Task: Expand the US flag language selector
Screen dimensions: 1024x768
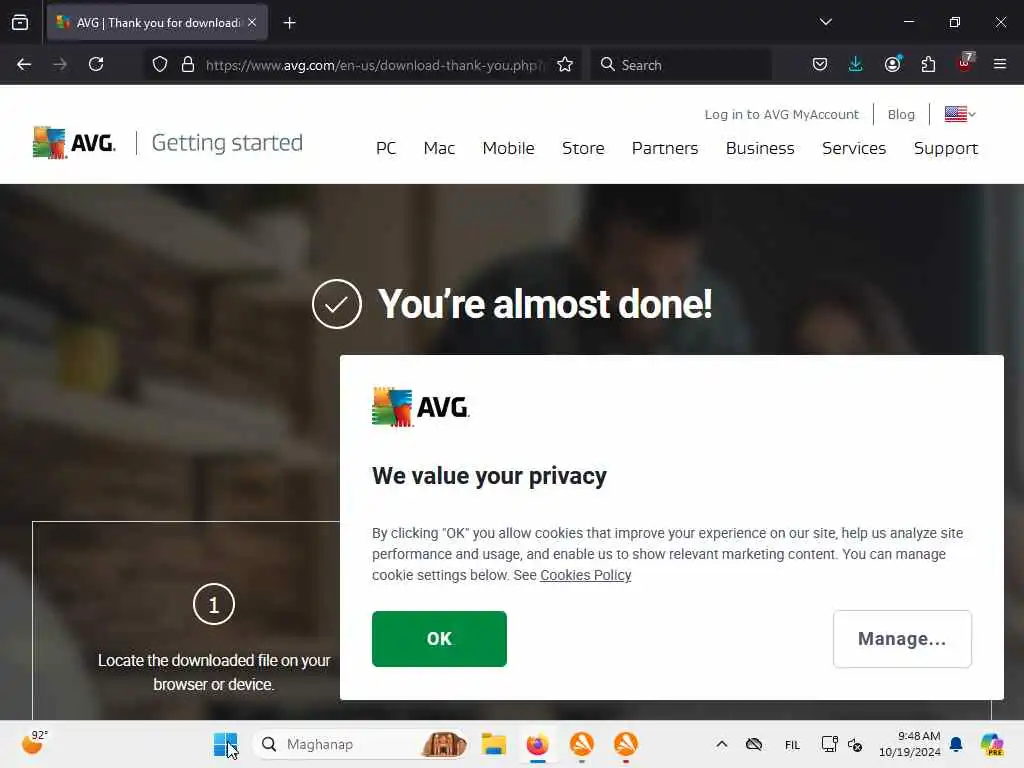Action: [x=960, y=114]
